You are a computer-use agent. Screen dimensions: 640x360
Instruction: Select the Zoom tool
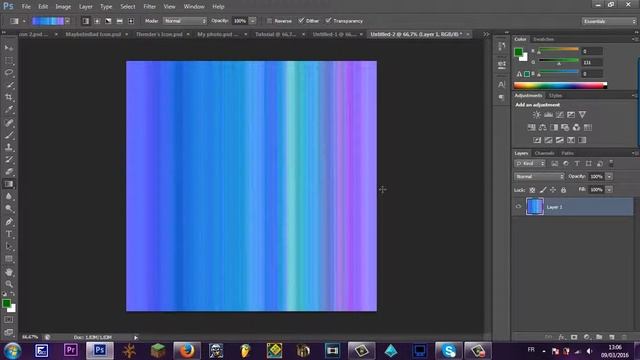[x=9, y=284]
